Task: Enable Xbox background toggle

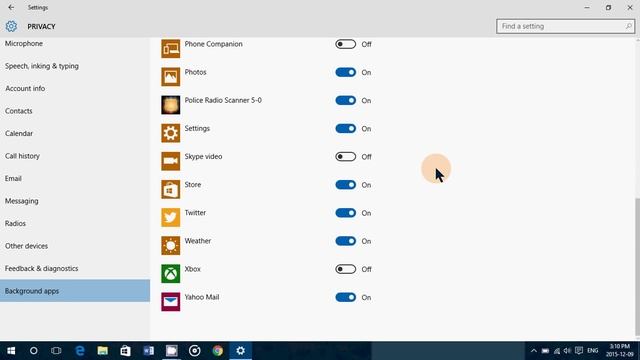Action: tap(345, 269)
